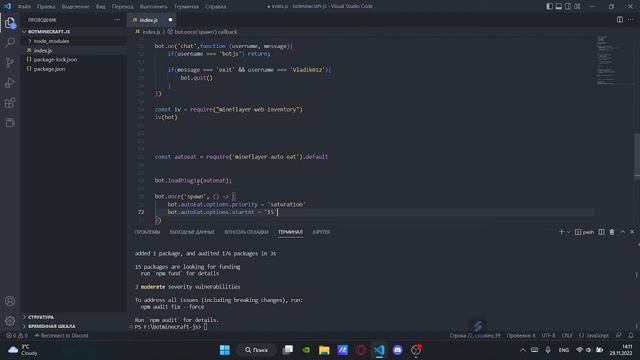
Task: Open File Explorer from the taskbar
Action: coord(324,350)
